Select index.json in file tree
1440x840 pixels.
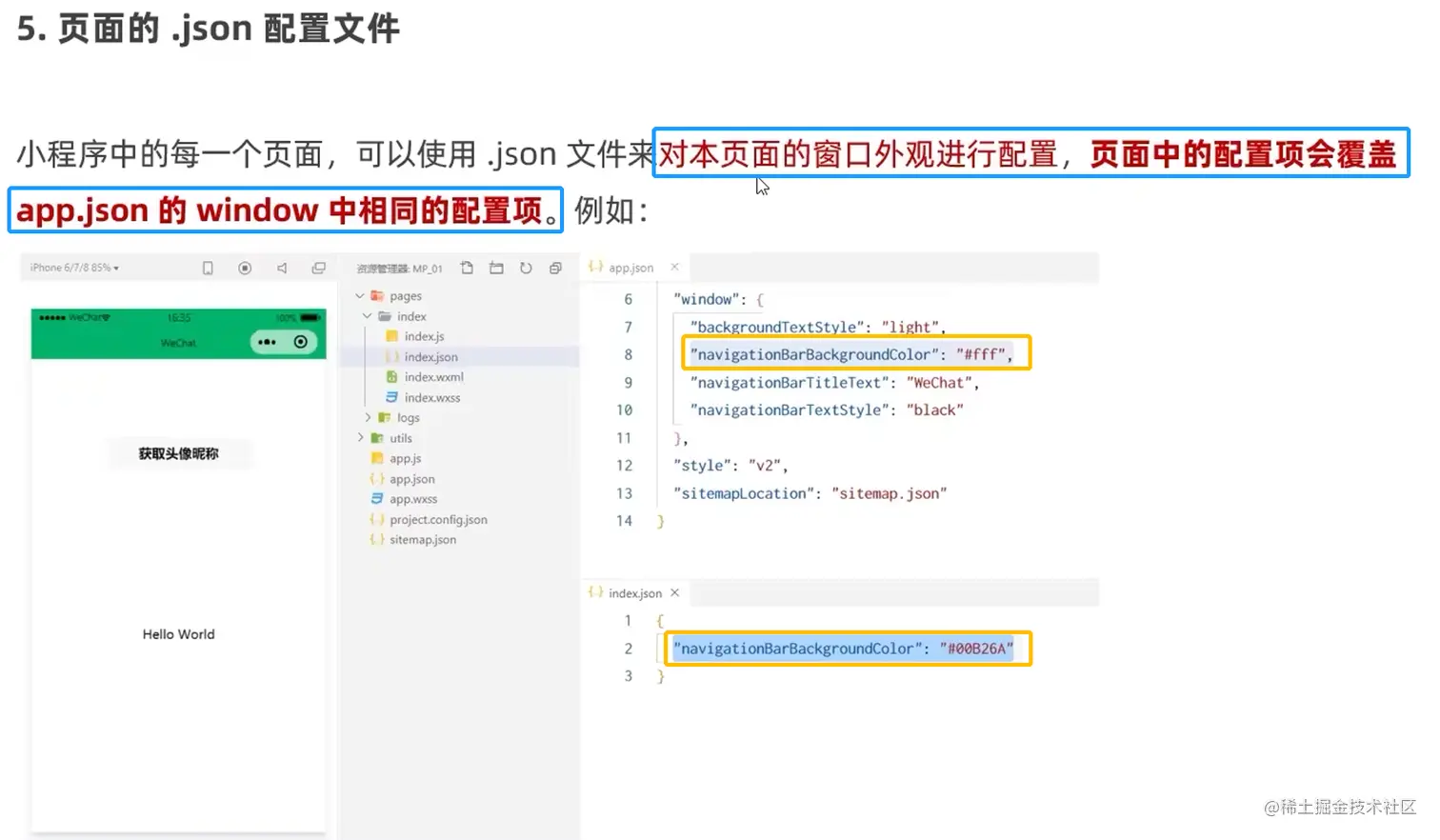click(x=430, y=357)
